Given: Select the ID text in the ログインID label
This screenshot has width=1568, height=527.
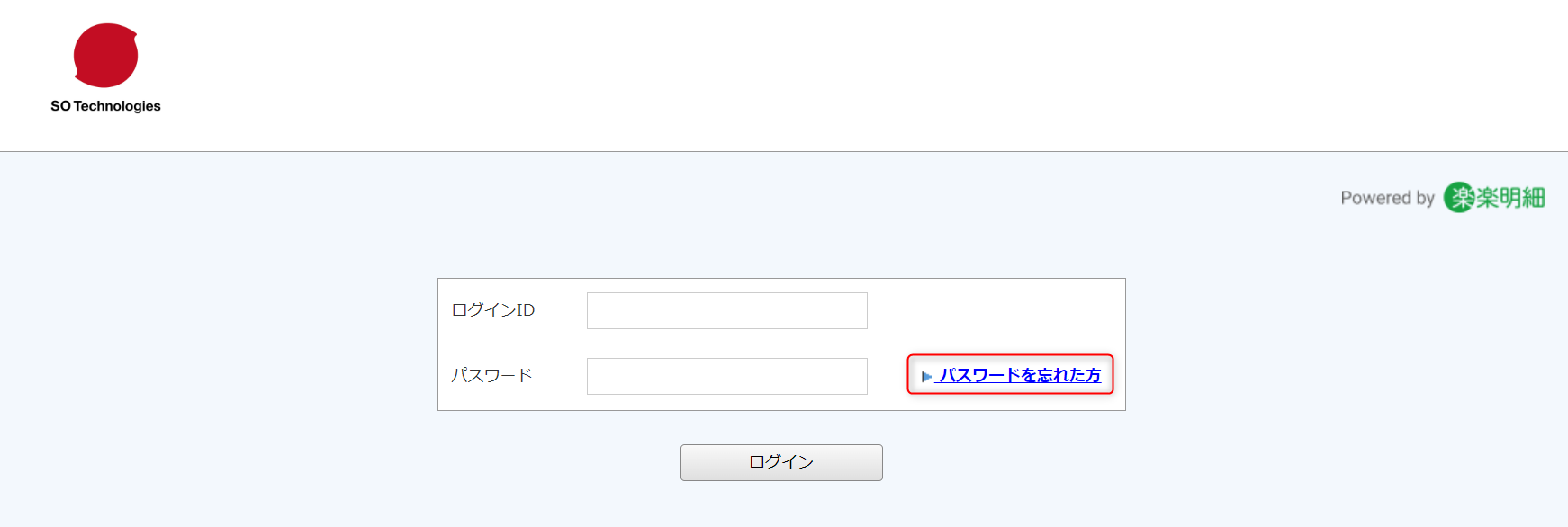Looking at the screenshot, I should tap(525, 310).
